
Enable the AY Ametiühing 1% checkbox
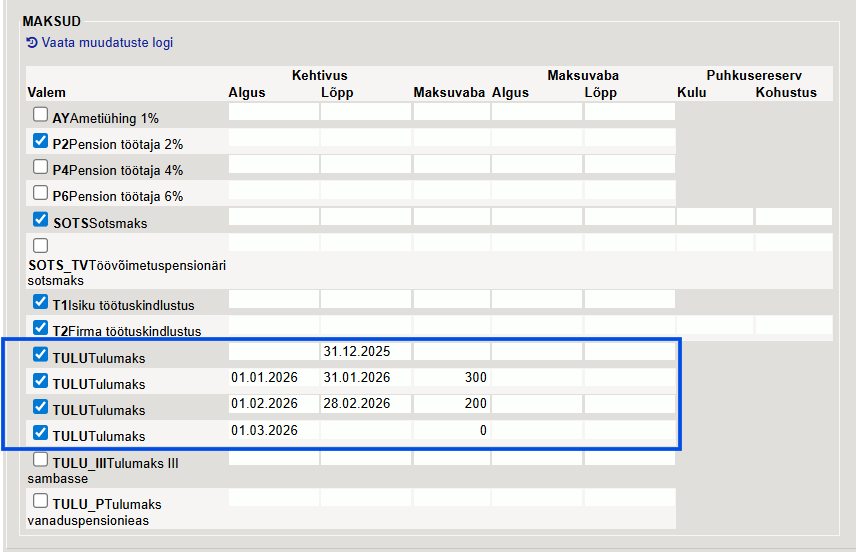tap(41, 115)
